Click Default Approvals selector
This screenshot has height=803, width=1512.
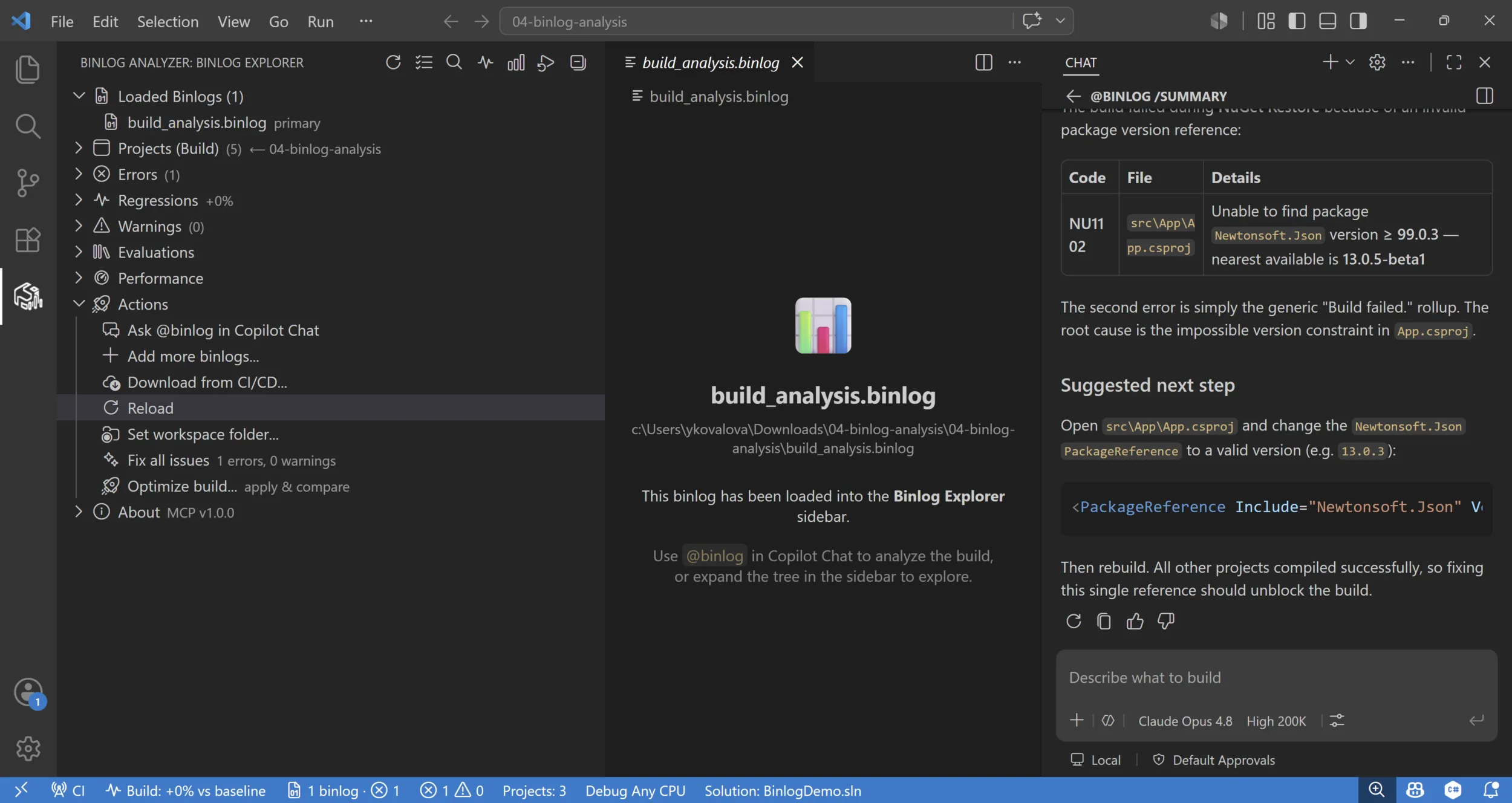point(1214,760)
